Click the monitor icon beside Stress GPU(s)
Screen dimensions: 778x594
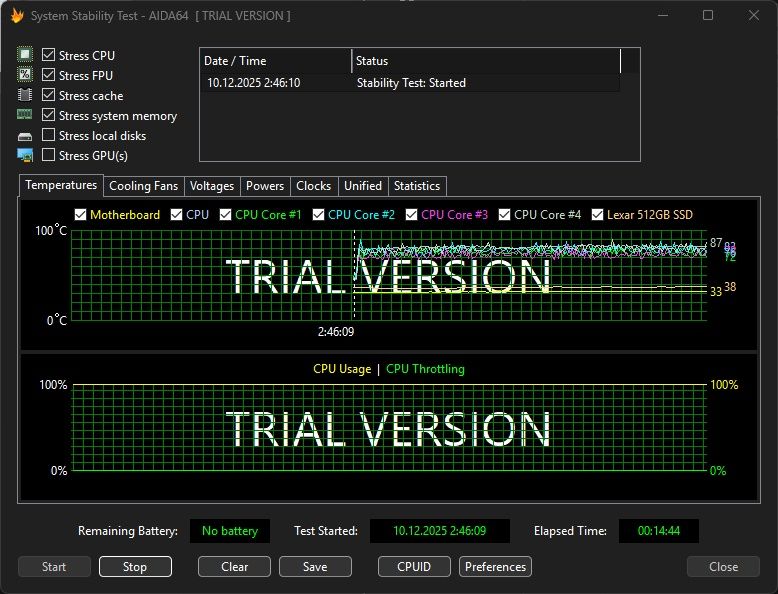pyautogui.click(x=25, y=155)
